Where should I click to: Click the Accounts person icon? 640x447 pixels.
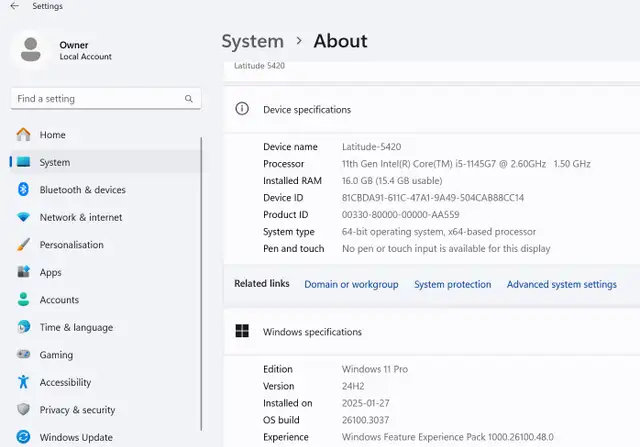[23, 299]
